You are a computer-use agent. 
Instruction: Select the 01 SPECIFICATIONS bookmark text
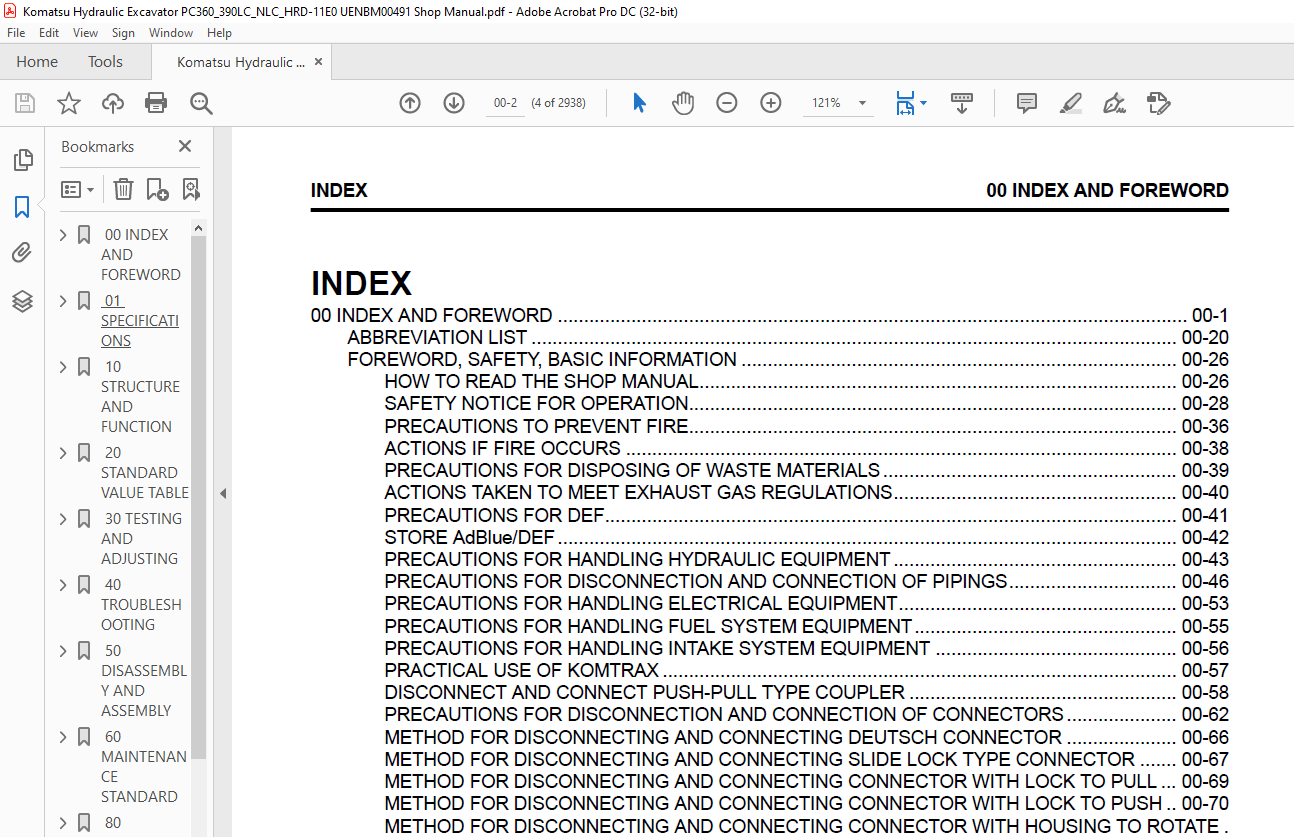[x=140, y=321]
